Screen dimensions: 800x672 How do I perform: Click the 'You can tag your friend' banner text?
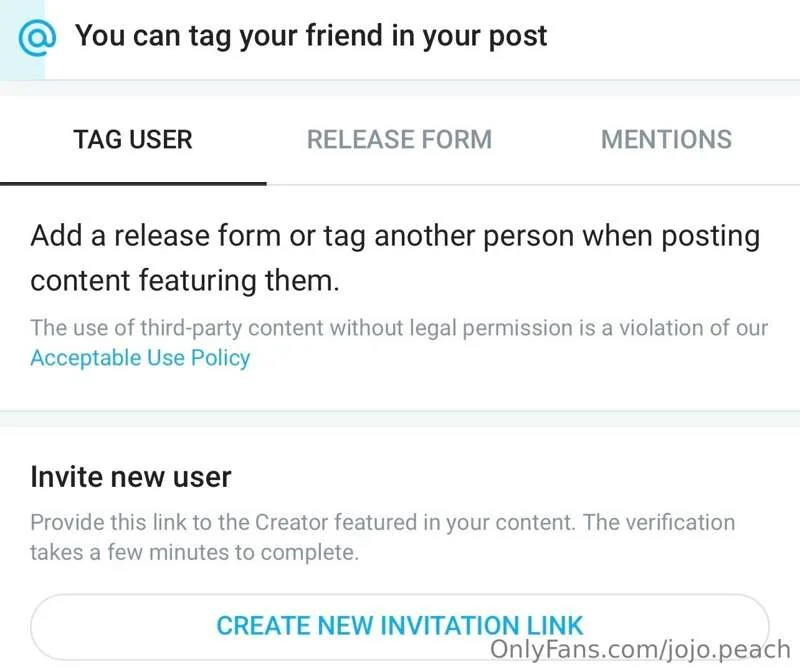(x=311, y=37)
